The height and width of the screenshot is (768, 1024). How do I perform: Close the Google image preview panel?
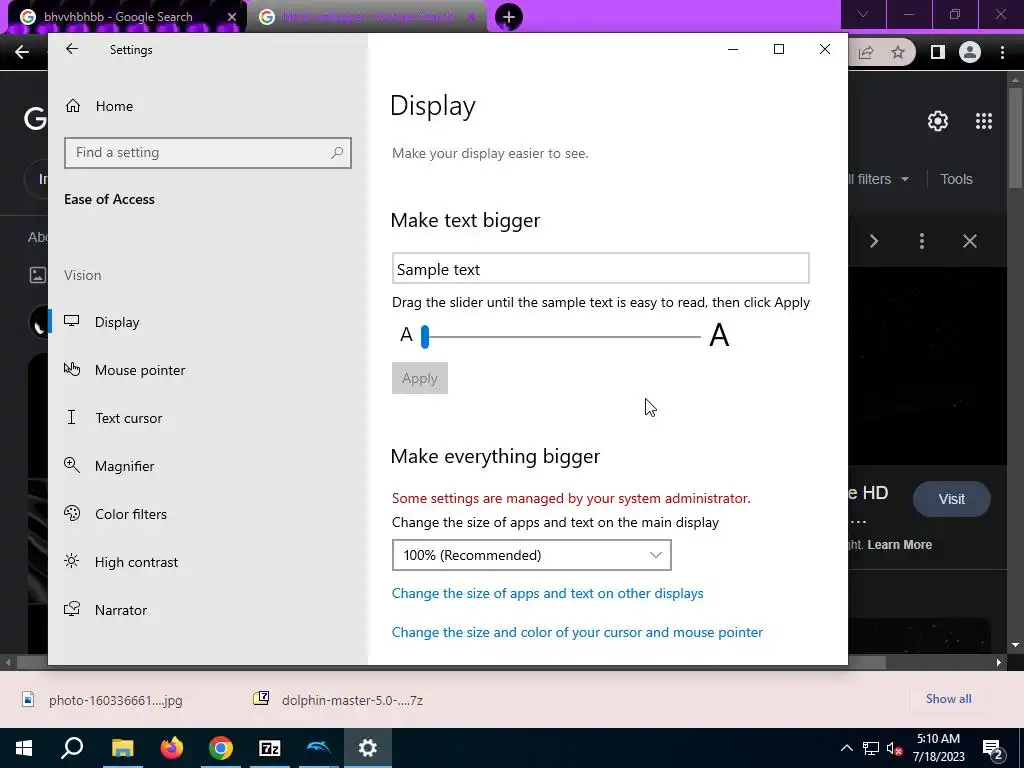[x=970, y=242]
